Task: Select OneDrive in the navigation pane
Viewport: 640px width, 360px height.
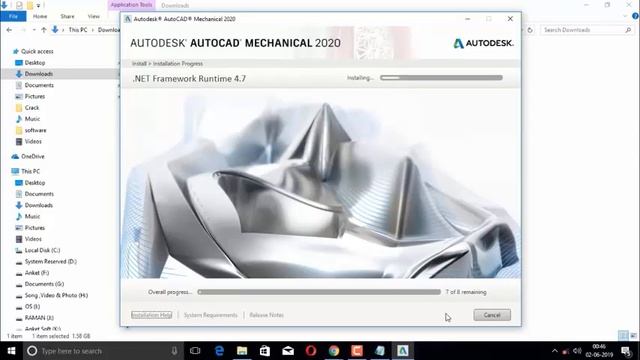Action: pyautogui.click(x=32, y=156)
